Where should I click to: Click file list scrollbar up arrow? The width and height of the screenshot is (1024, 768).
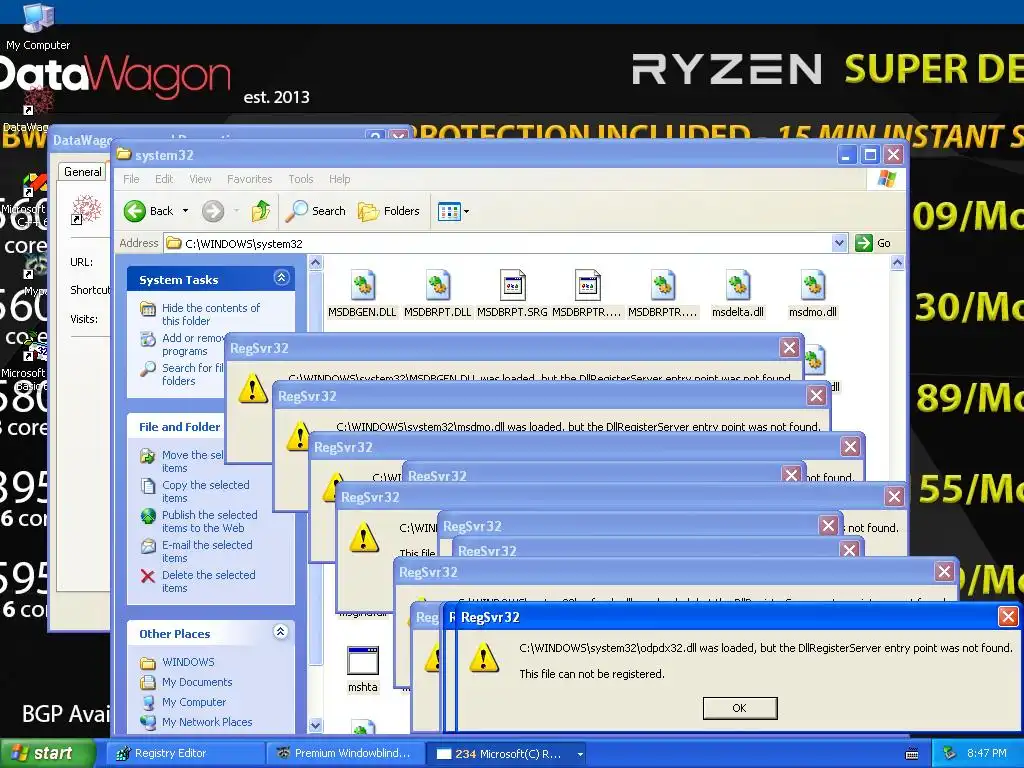tap(897, 263)
